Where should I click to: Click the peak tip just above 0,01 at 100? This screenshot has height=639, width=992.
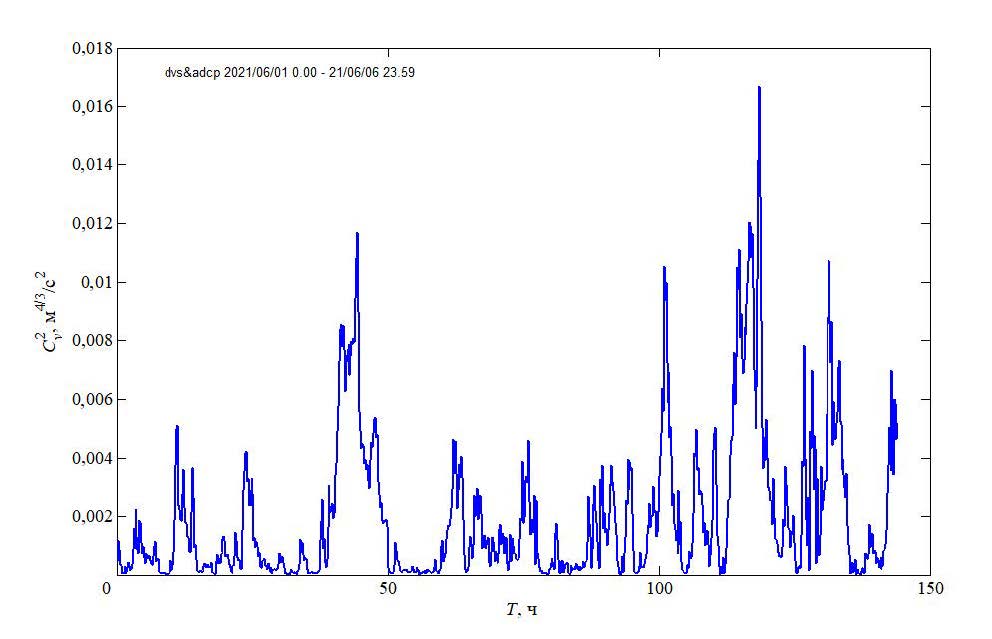point(663,268)
